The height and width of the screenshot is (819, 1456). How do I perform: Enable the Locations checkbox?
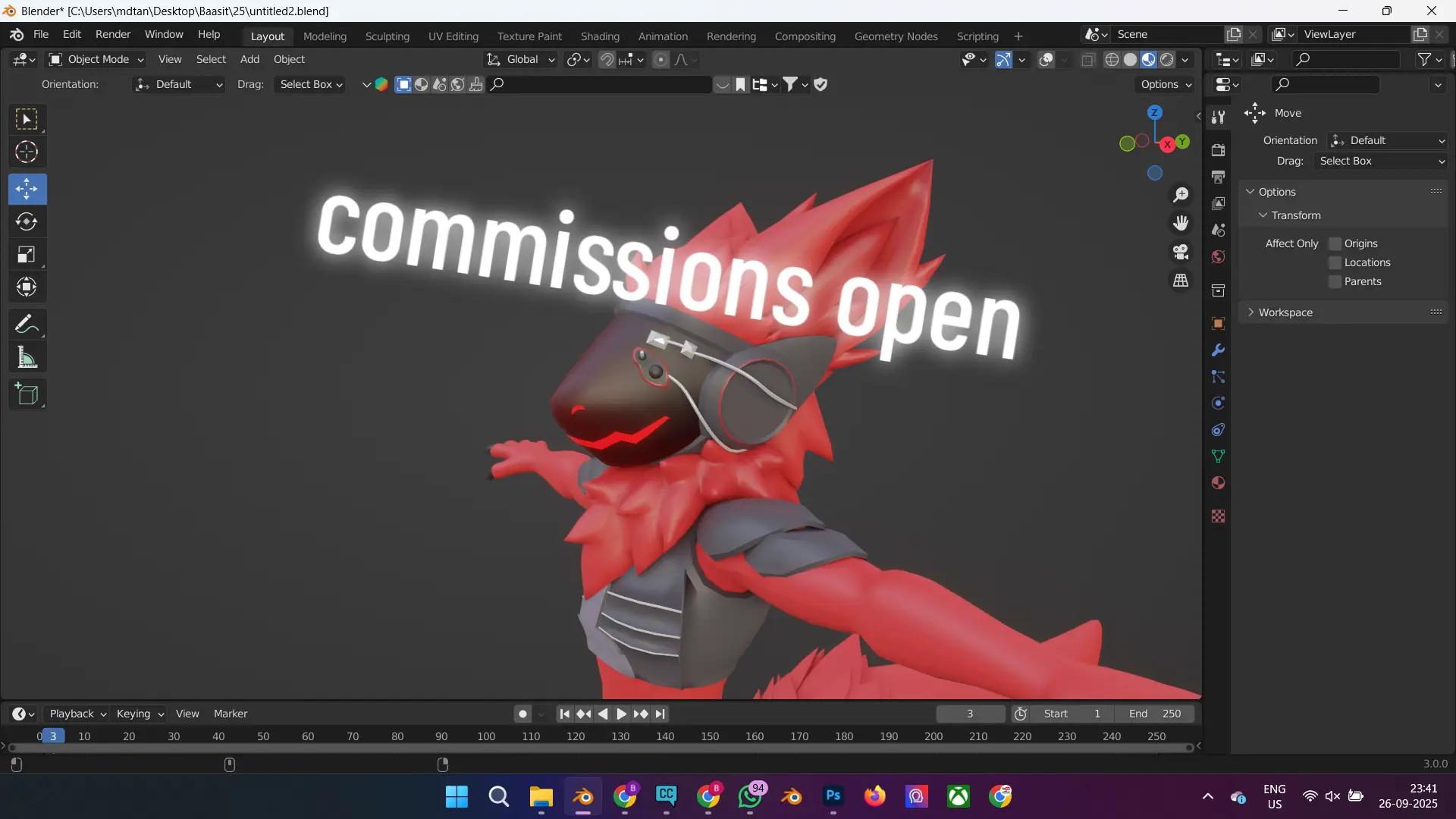tap(1335, 262)
